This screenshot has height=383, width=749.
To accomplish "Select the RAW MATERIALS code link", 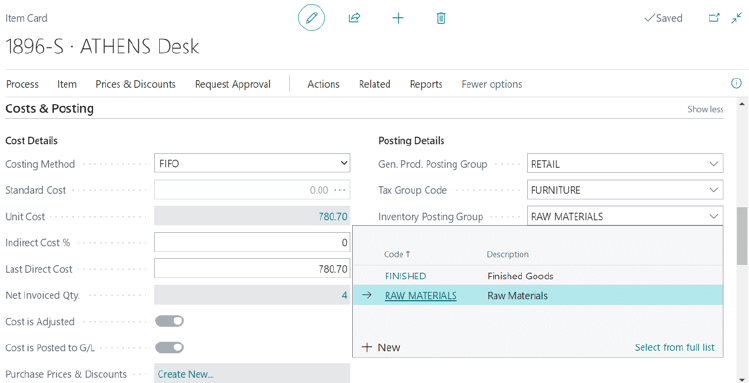I will (421, 296).
